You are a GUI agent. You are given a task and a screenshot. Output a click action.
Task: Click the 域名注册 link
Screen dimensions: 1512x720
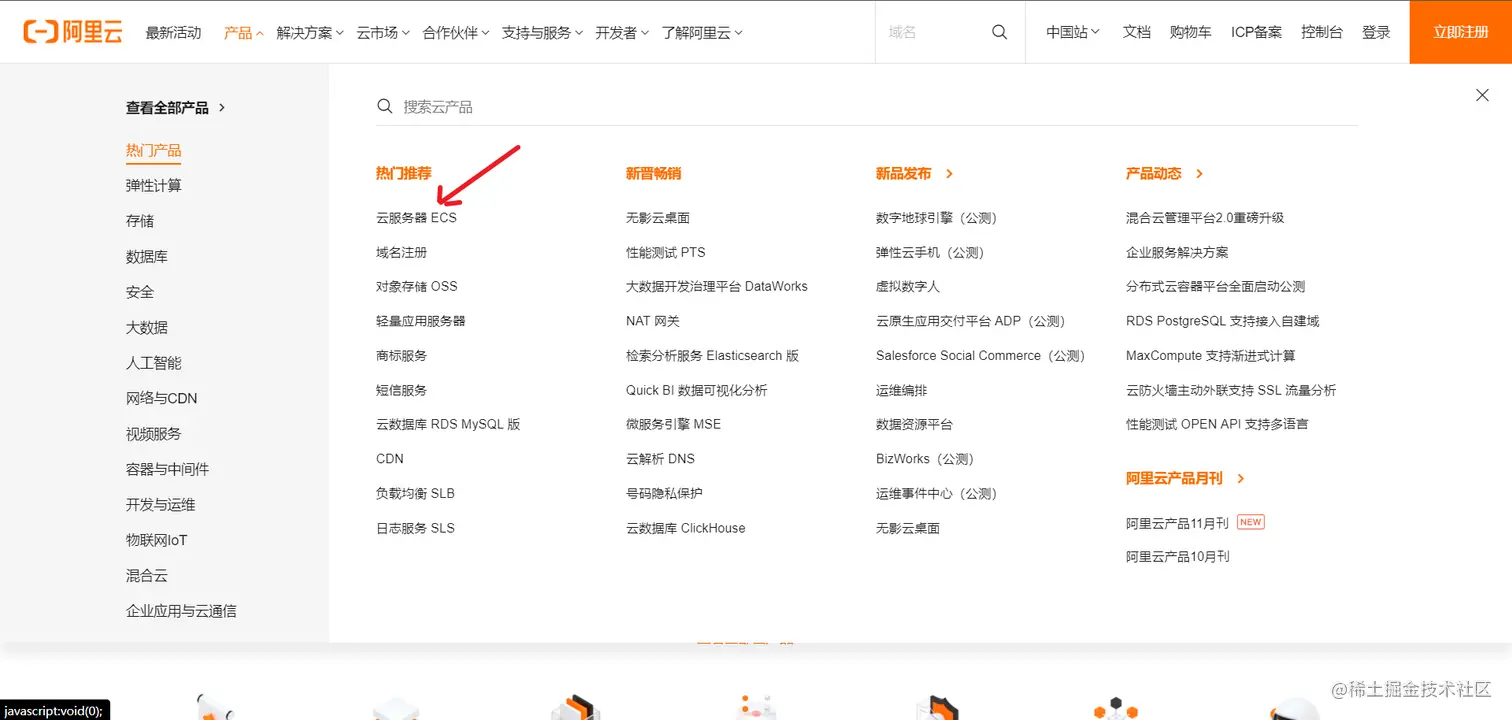[401, 252]
